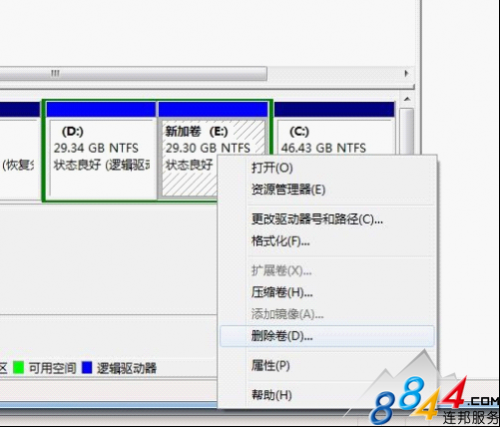The image size is (500, 427).
Task: Click 删除卷(D)... to delete volume
Action: (327, 336)
